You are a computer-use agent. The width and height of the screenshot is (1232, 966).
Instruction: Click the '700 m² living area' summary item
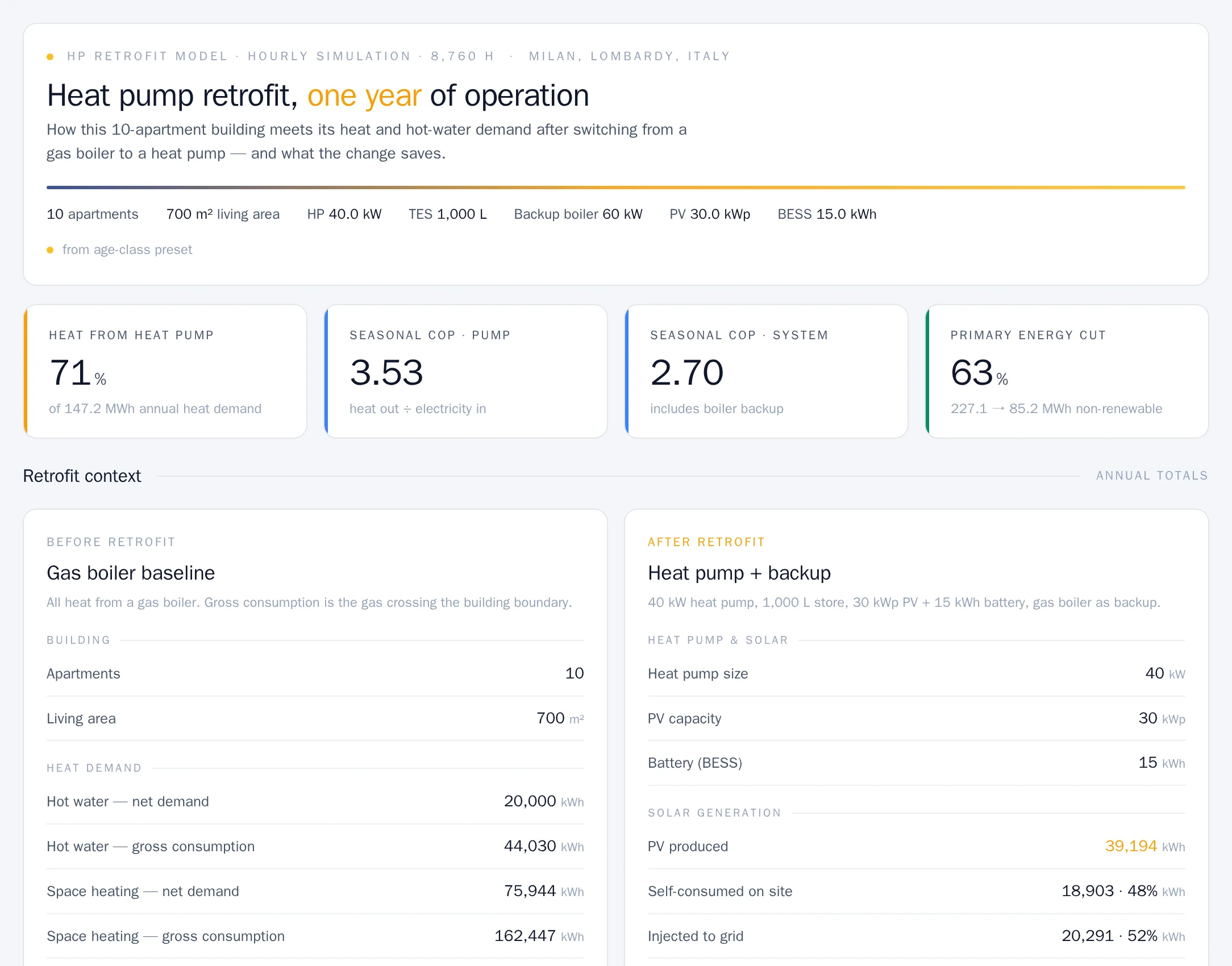[223, 214]
